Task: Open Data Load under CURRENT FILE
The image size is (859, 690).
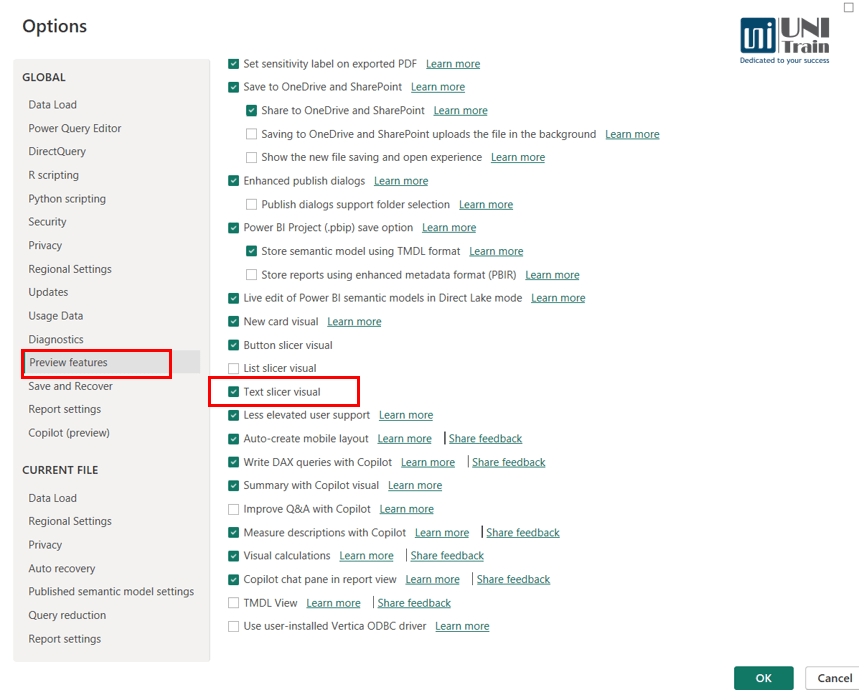Action: tap(53, 498)
